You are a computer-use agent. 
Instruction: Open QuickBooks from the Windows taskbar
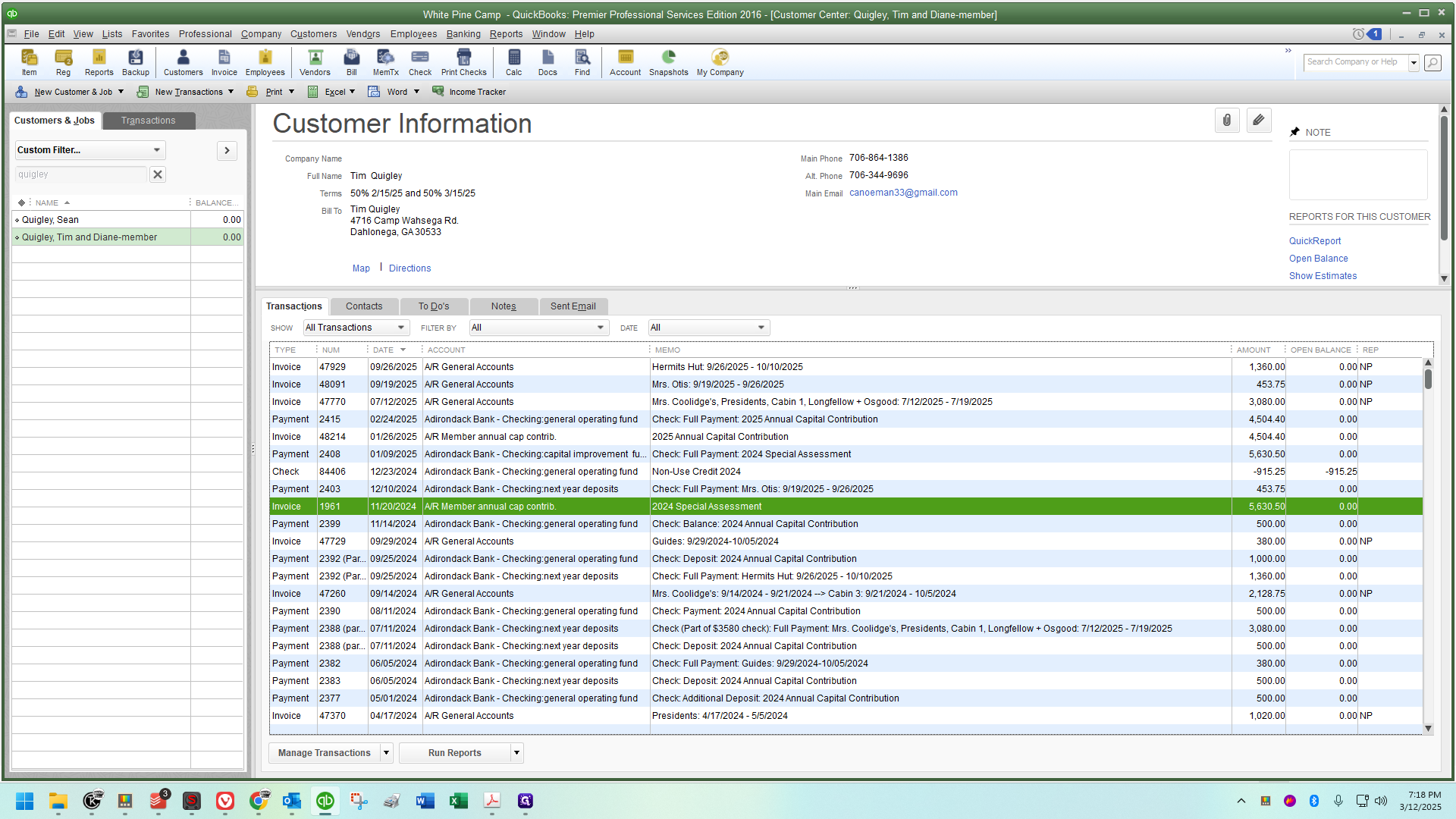325,801
